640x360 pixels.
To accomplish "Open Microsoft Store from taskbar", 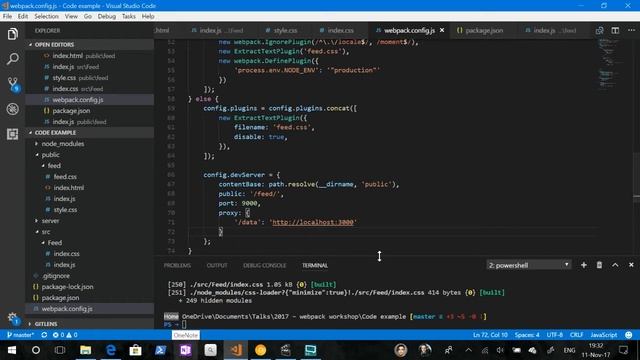I will pos(136,350).
